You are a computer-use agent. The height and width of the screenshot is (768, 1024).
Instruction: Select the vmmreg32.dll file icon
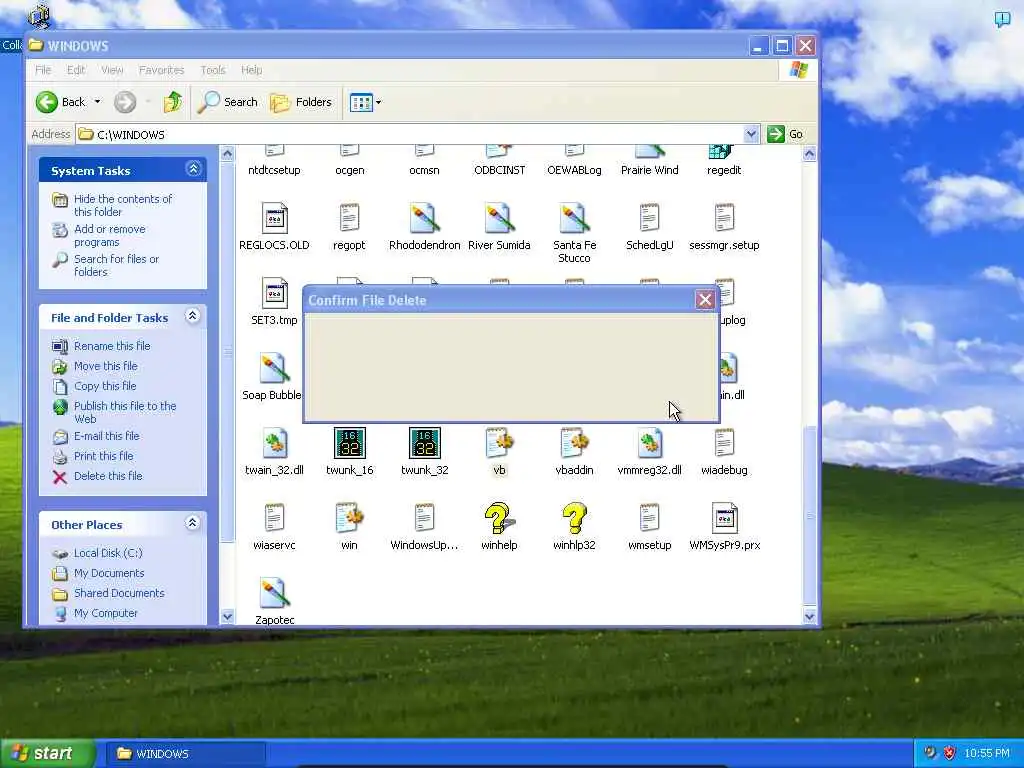click(x=649, y=443)
